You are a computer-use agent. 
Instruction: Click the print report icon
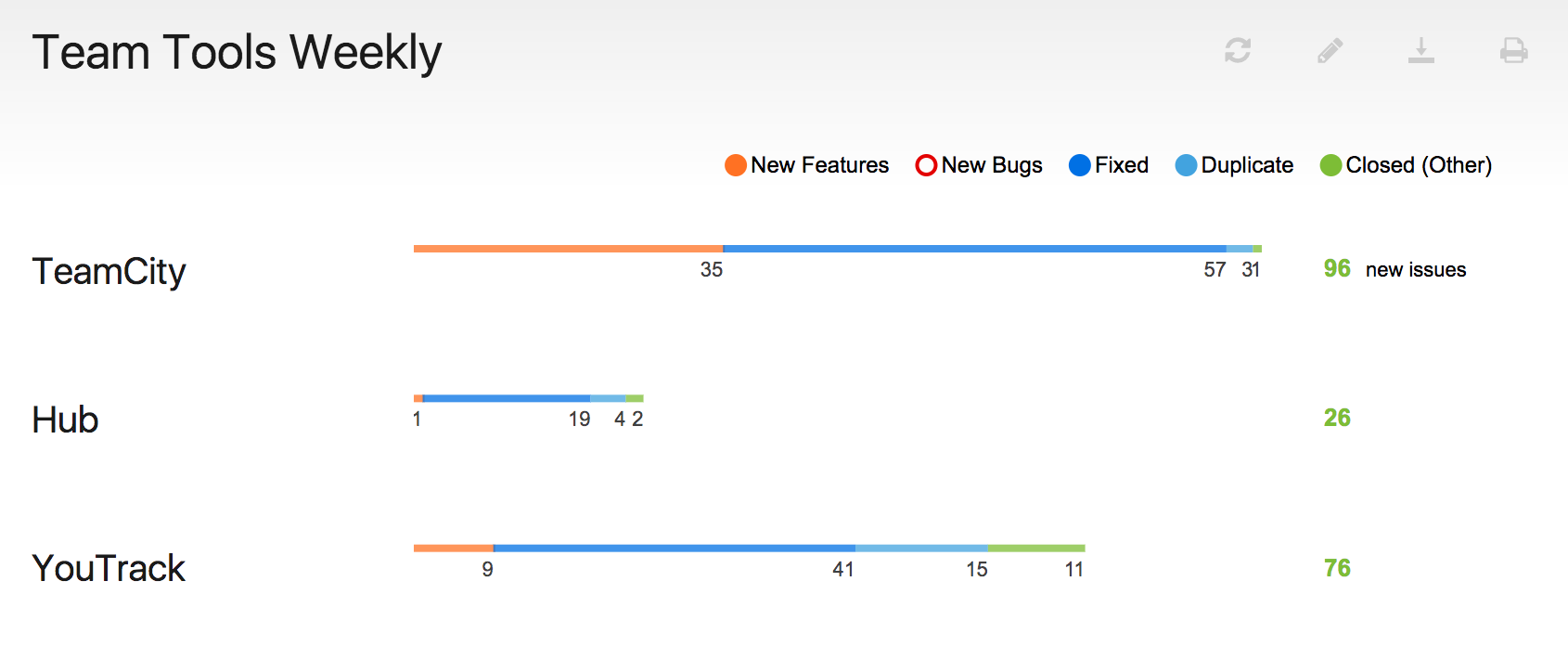1513,50
